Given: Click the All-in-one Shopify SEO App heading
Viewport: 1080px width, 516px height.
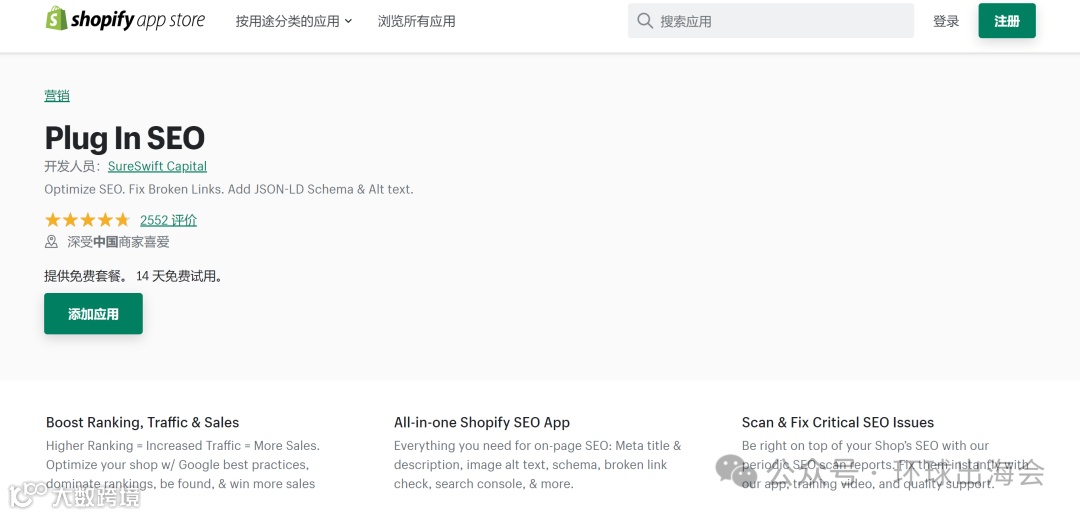Looking at the screenshot, I should (482, 422).
